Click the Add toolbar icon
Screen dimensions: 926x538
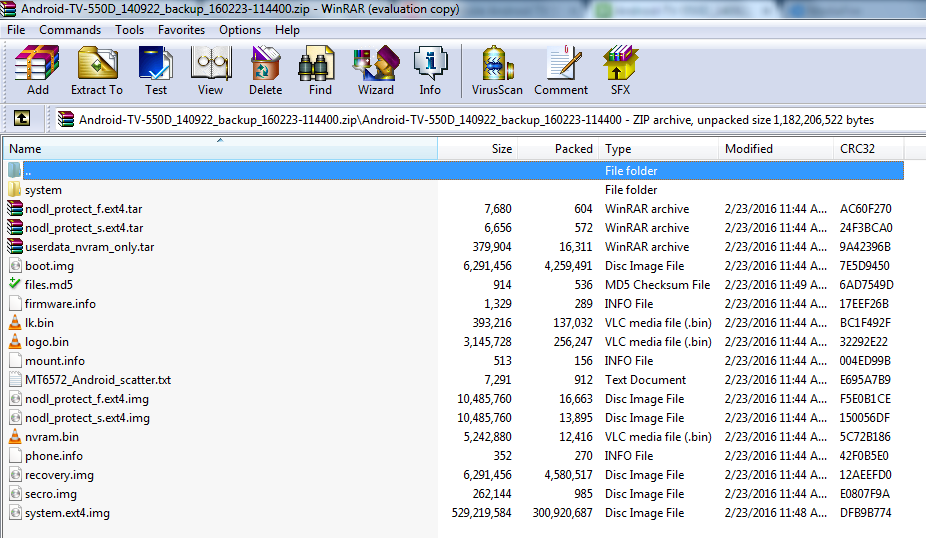[37, 71]
